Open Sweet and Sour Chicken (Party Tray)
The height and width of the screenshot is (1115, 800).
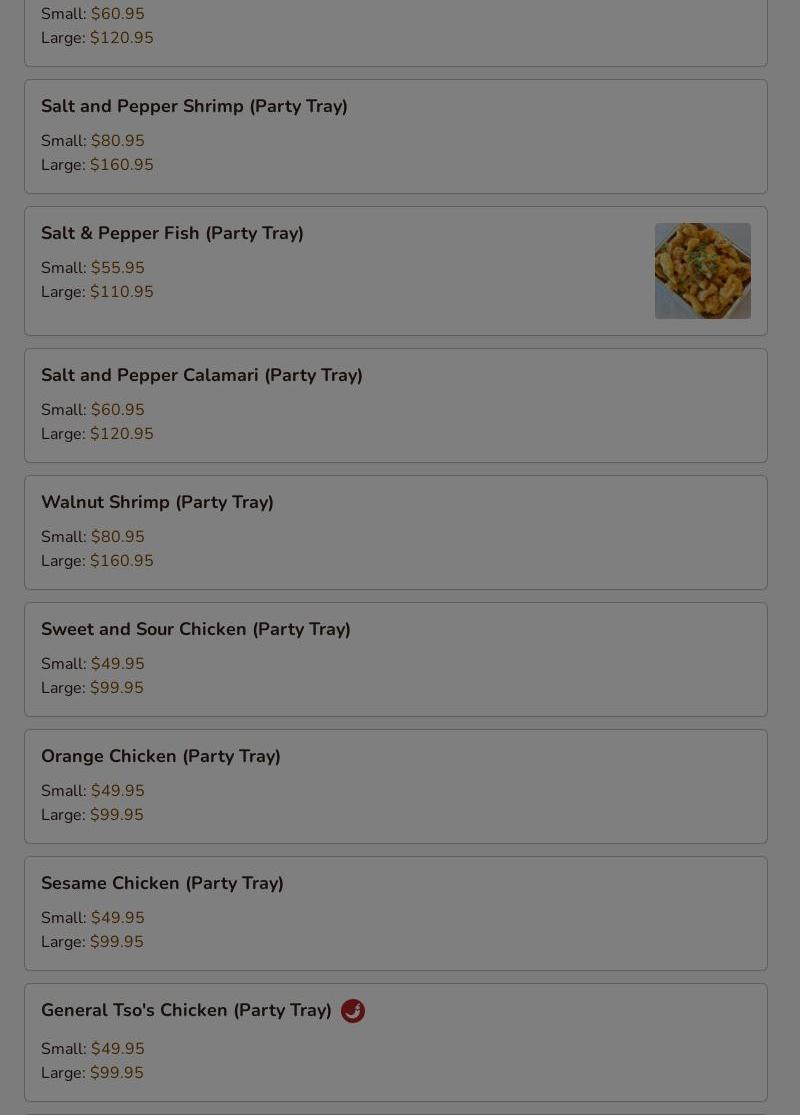point(396,660)
